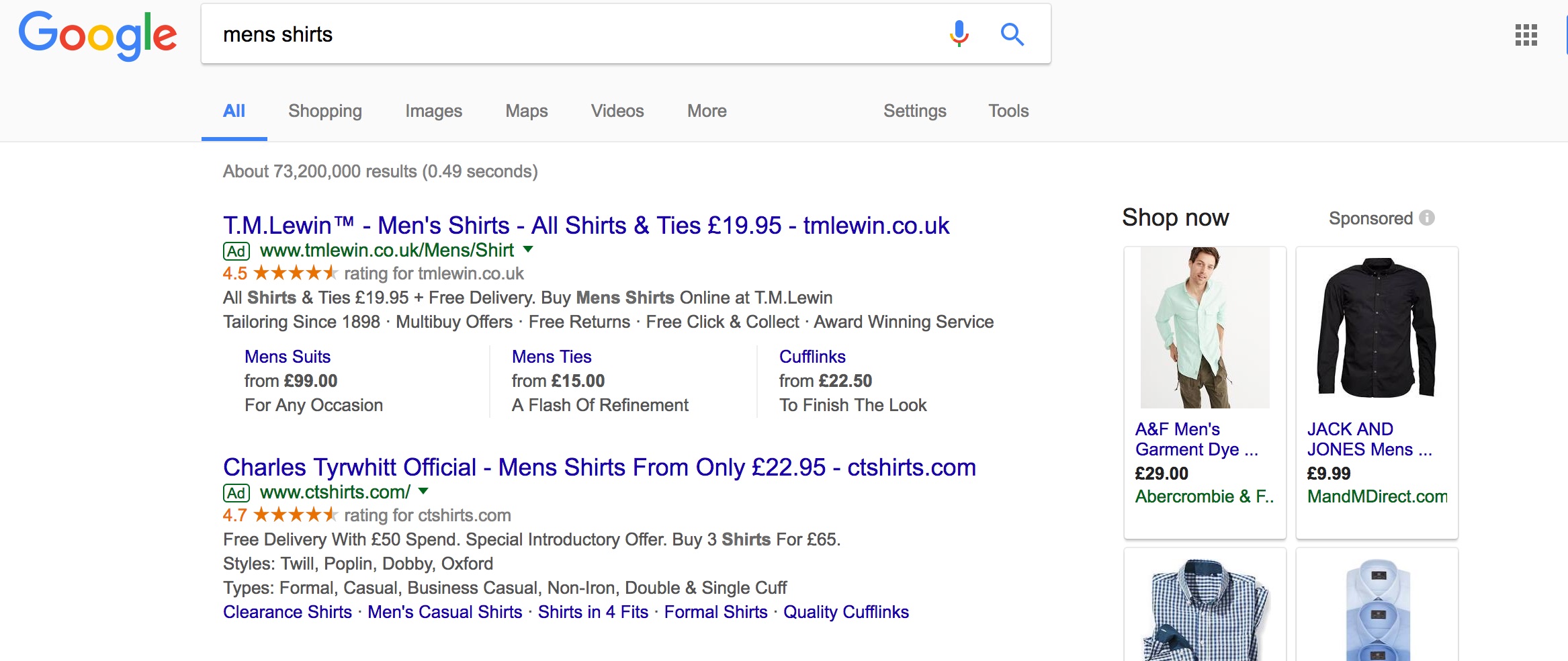This screenshot has width=1568, height=661.
Task: Click the MandMDirect.com seller name
Action: point(1377,496)
